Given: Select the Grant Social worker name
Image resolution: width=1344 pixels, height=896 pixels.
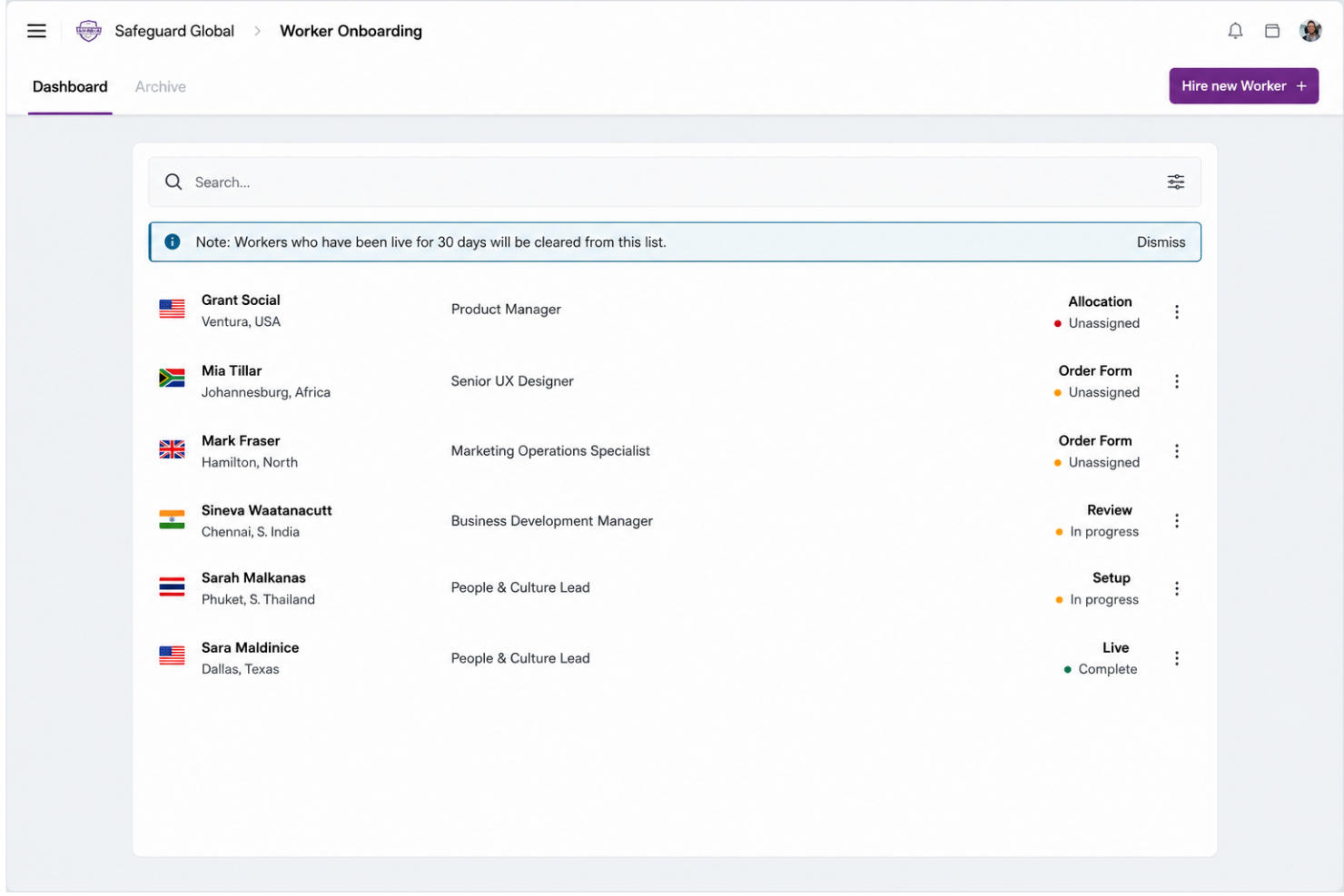Looking at the screenshot, I should tap(241, 300).
